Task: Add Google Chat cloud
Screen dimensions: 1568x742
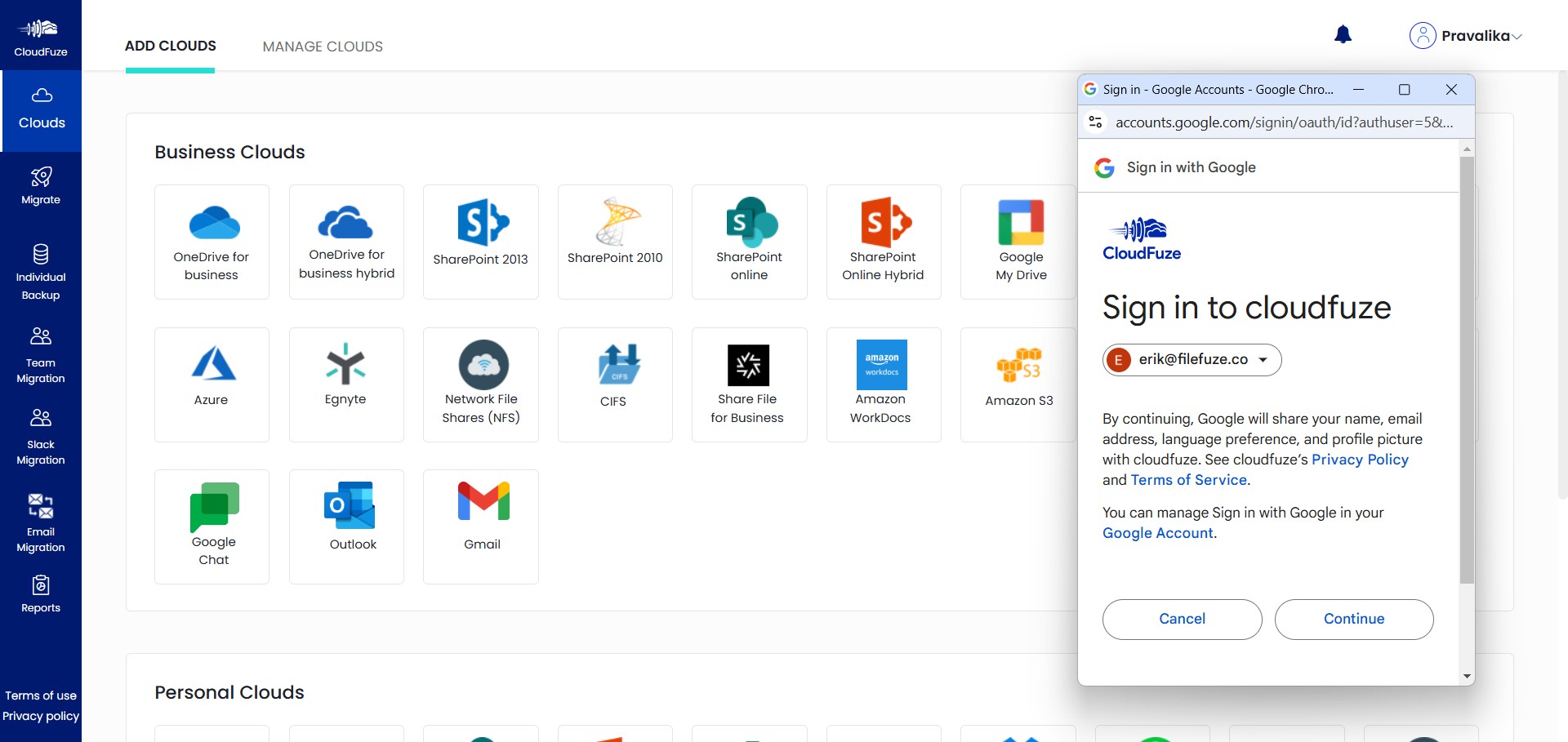Action: pyautogui.click(x=212, y=527)
